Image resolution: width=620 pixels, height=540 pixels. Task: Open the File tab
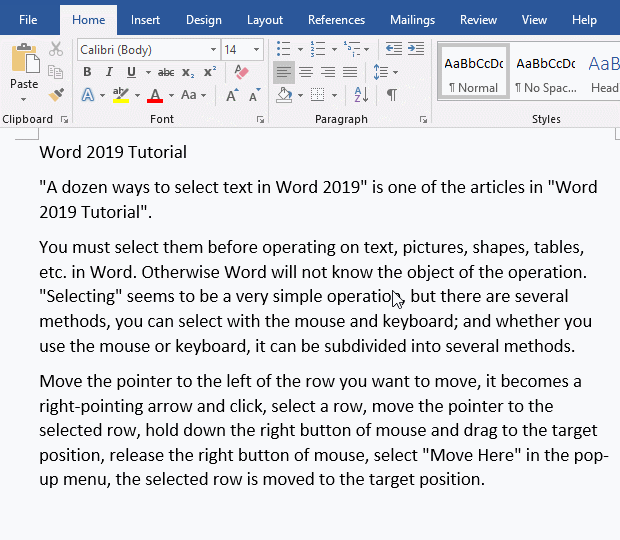28,20
